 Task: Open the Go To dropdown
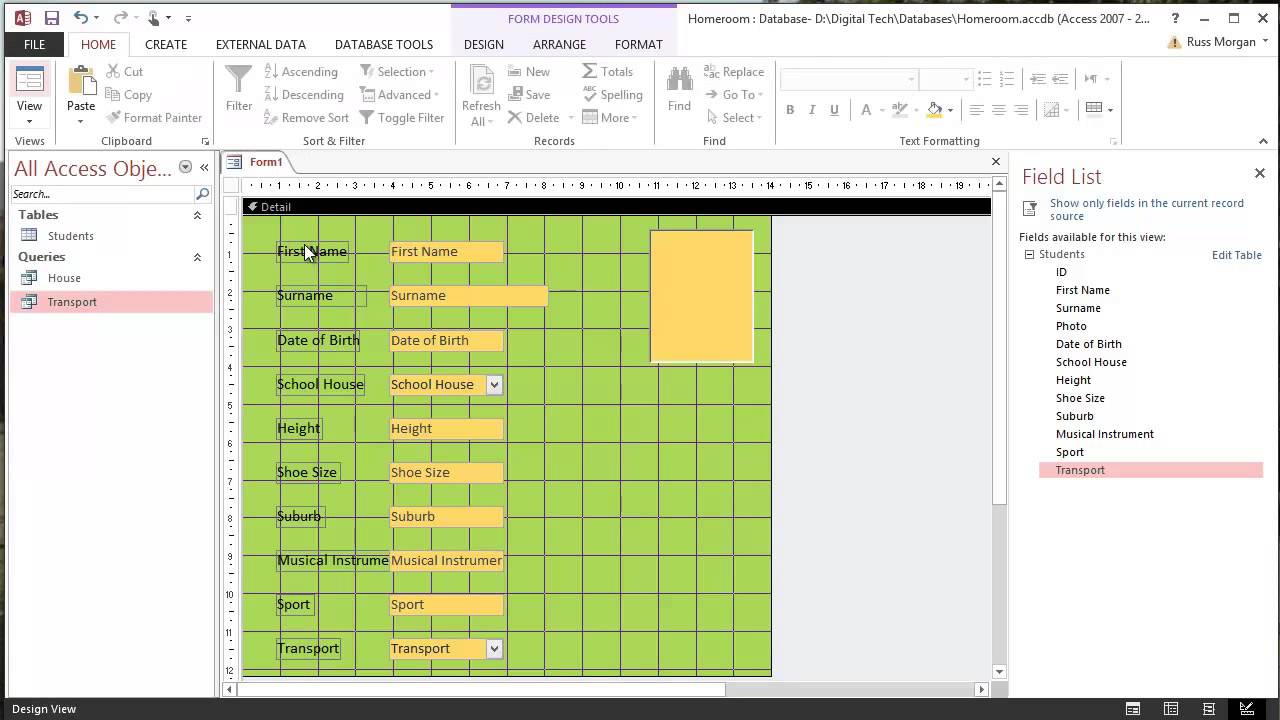click(x=734, y=95)
